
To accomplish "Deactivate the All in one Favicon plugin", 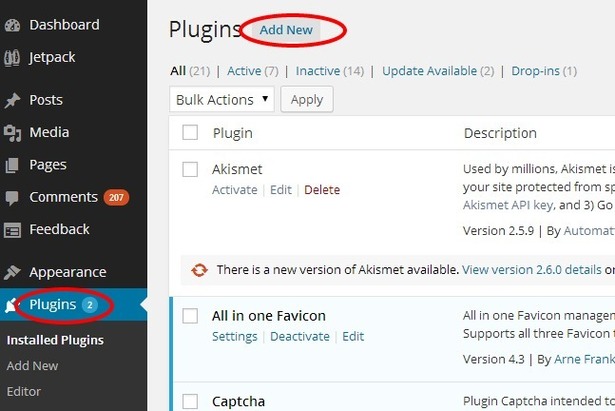I will click(x=300, y=336).
